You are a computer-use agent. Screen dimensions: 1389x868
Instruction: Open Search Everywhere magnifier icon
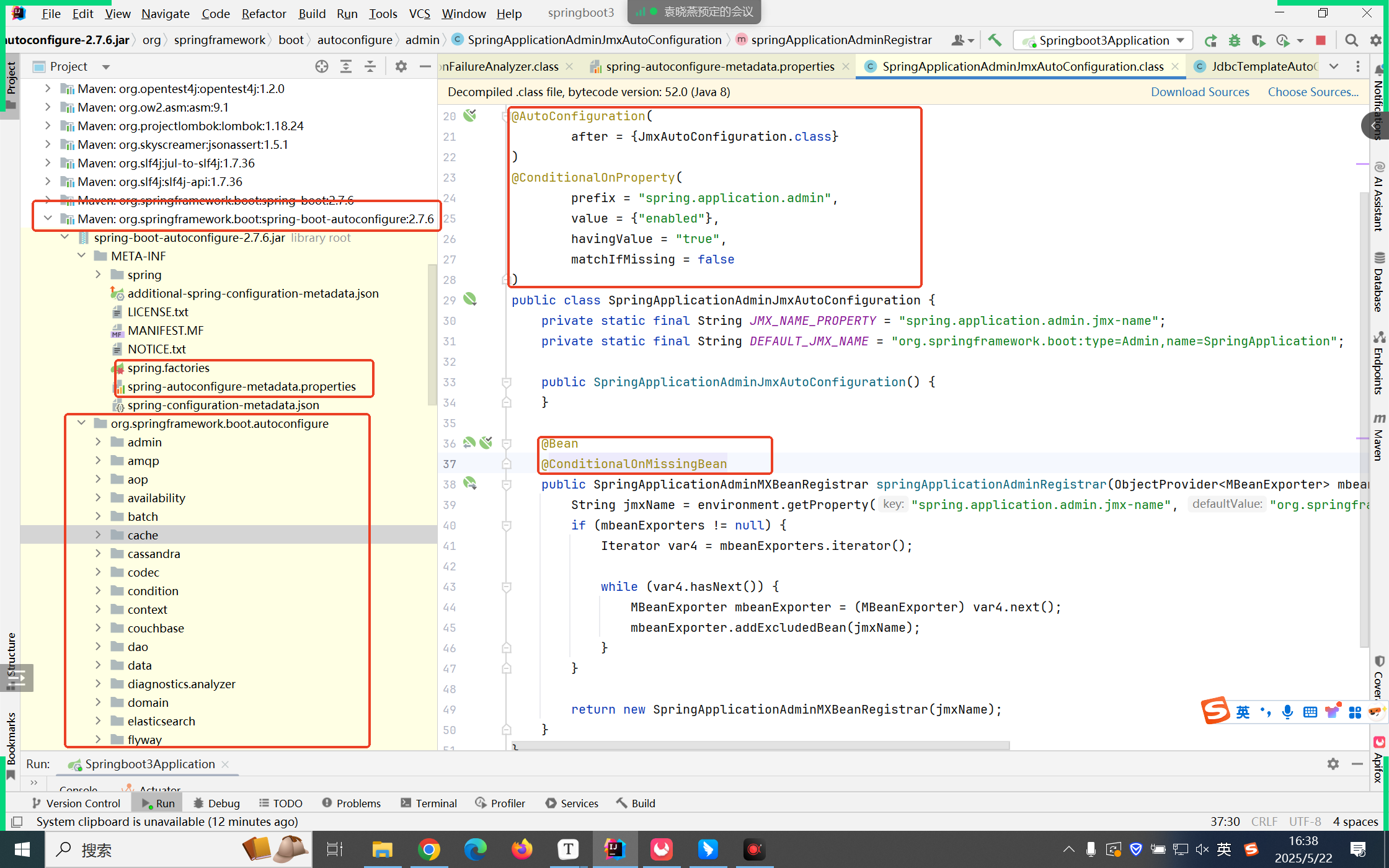click(x=1351, y=40)
